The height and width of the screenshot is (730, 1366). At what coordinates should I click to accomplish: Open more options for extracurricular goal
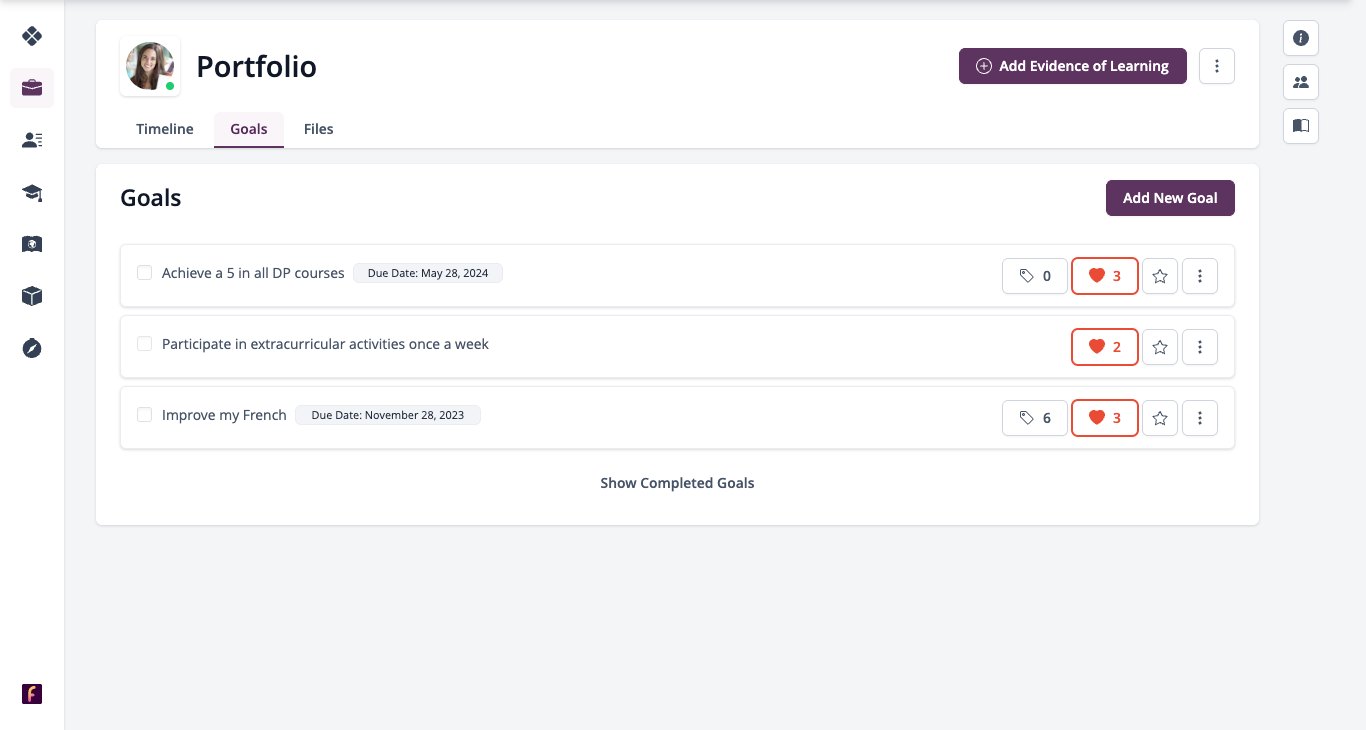click(x=1200, y=347)
